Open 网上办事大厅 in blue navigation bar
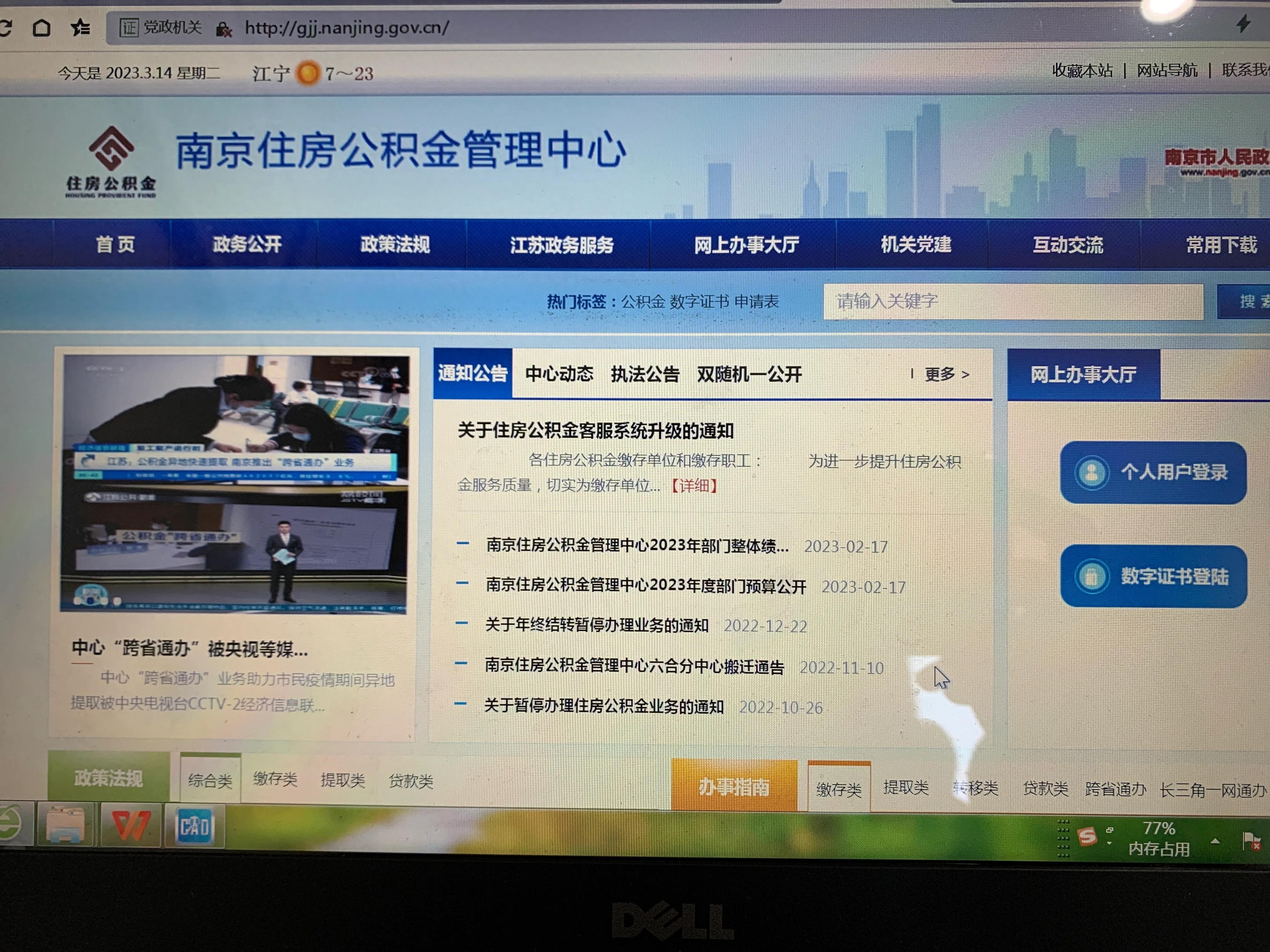This screenshot has height=952, width=1270. point(747,245)
